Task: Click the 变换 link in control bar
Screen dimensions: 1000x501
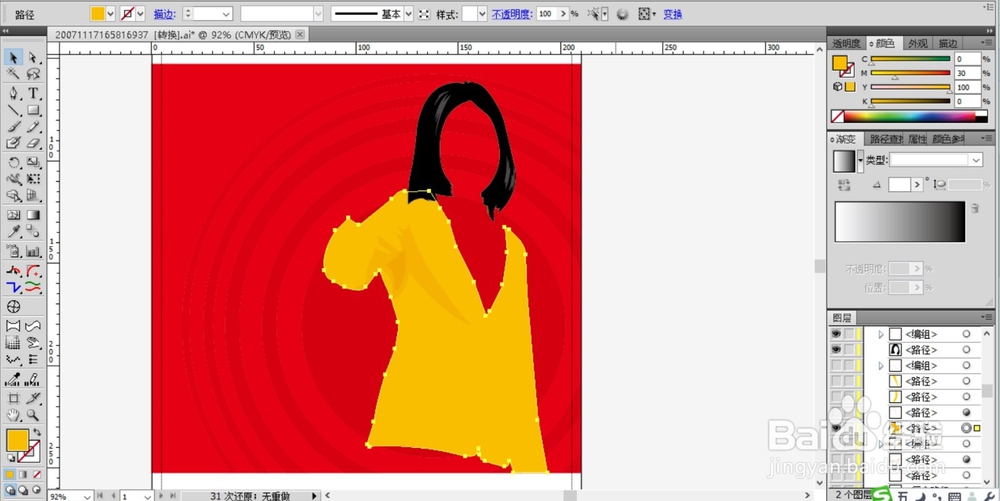Action: 672,14
